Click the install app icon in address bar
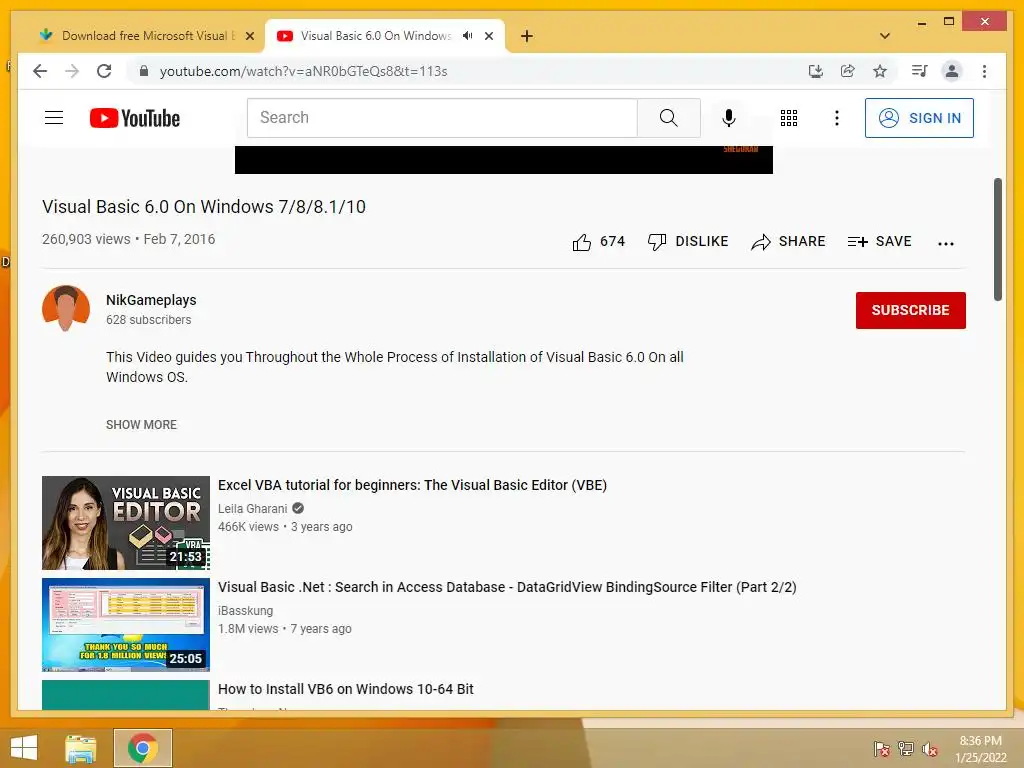 coord(816,71)
